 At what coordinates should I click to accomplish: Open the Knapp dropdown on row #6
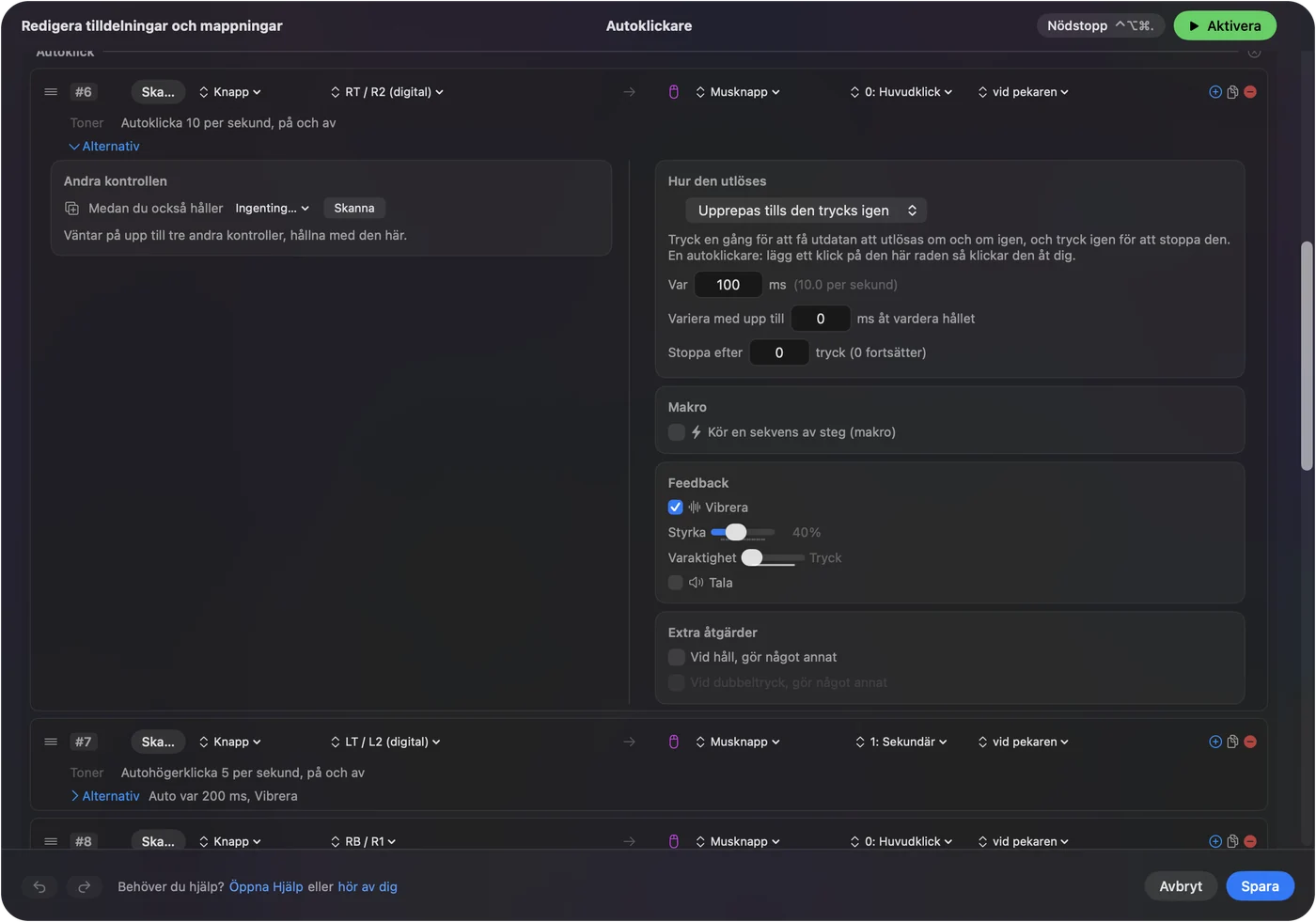point(230,92)
